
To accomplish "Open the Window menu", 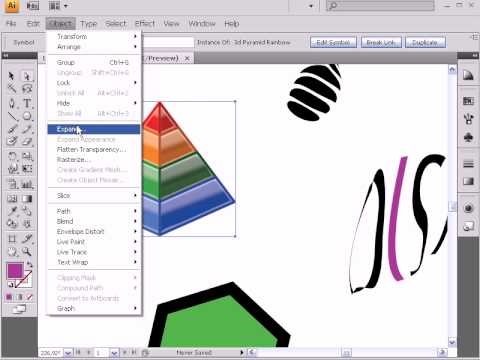I will click(x=202, y=24).
